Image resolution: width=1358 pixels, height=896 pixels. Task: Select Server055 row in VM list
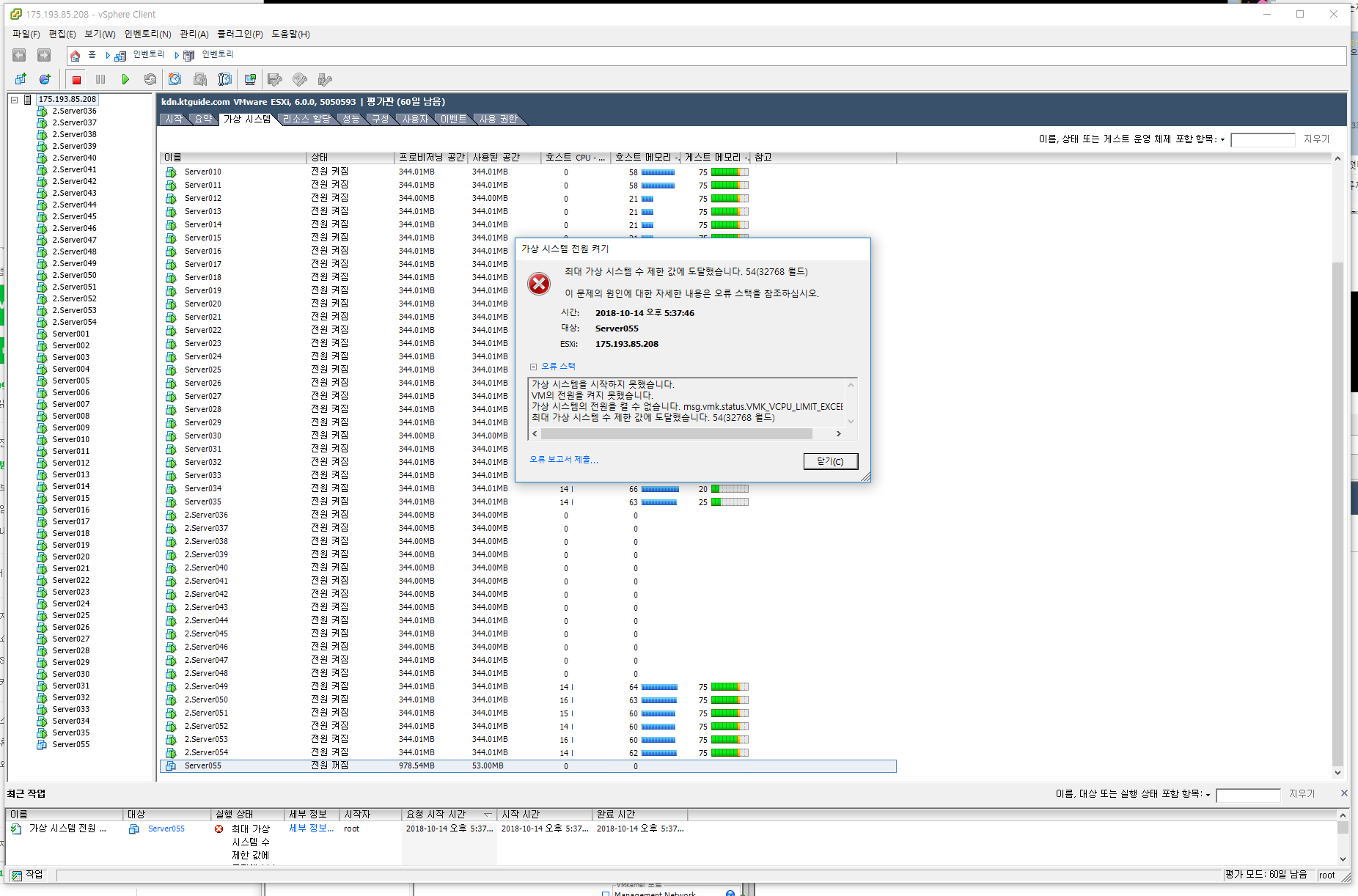coord(528,766)
